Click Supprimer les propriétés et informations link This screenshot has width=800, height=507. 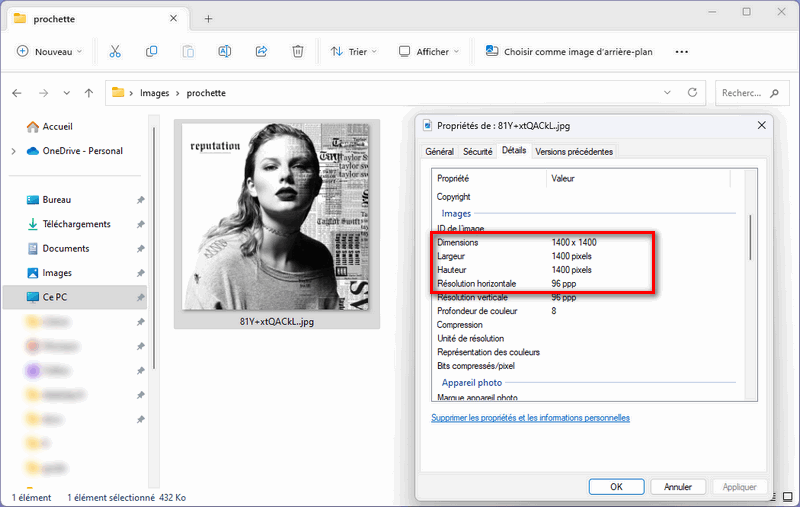(x=530, y=418)
